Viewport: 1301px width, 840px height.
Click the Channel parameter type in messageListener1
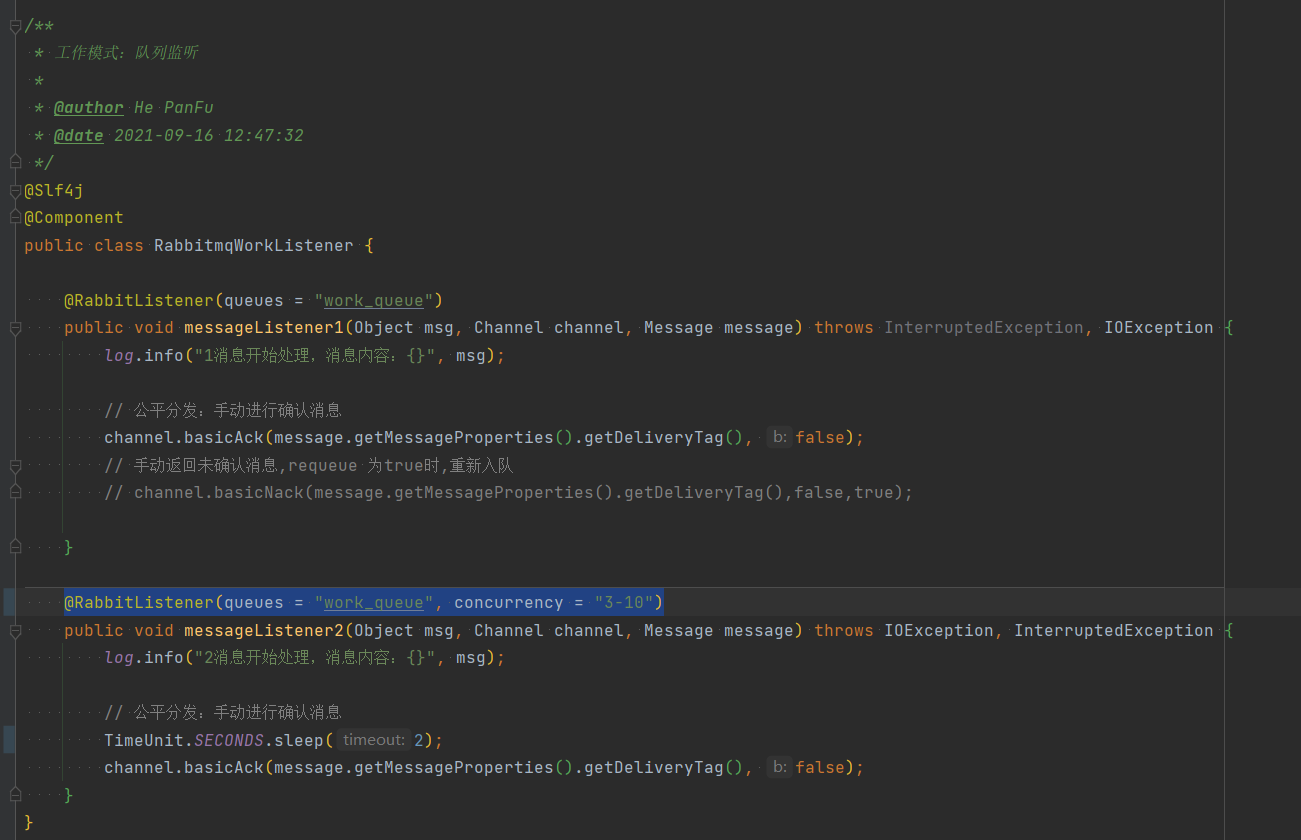[509, 327]
